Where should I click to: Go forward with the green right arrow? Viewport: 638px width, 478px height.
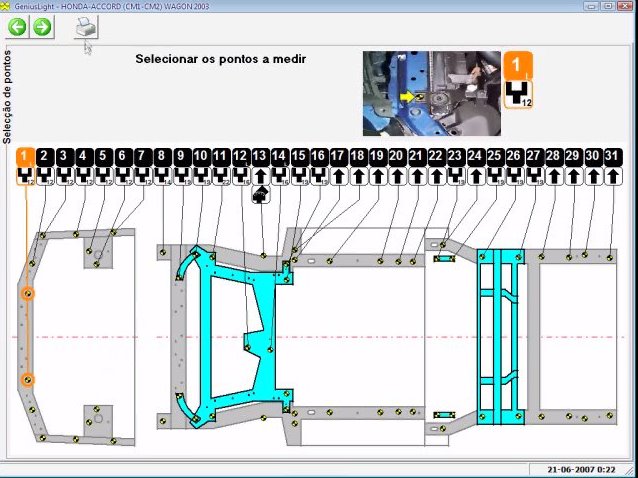pos(42,27)
